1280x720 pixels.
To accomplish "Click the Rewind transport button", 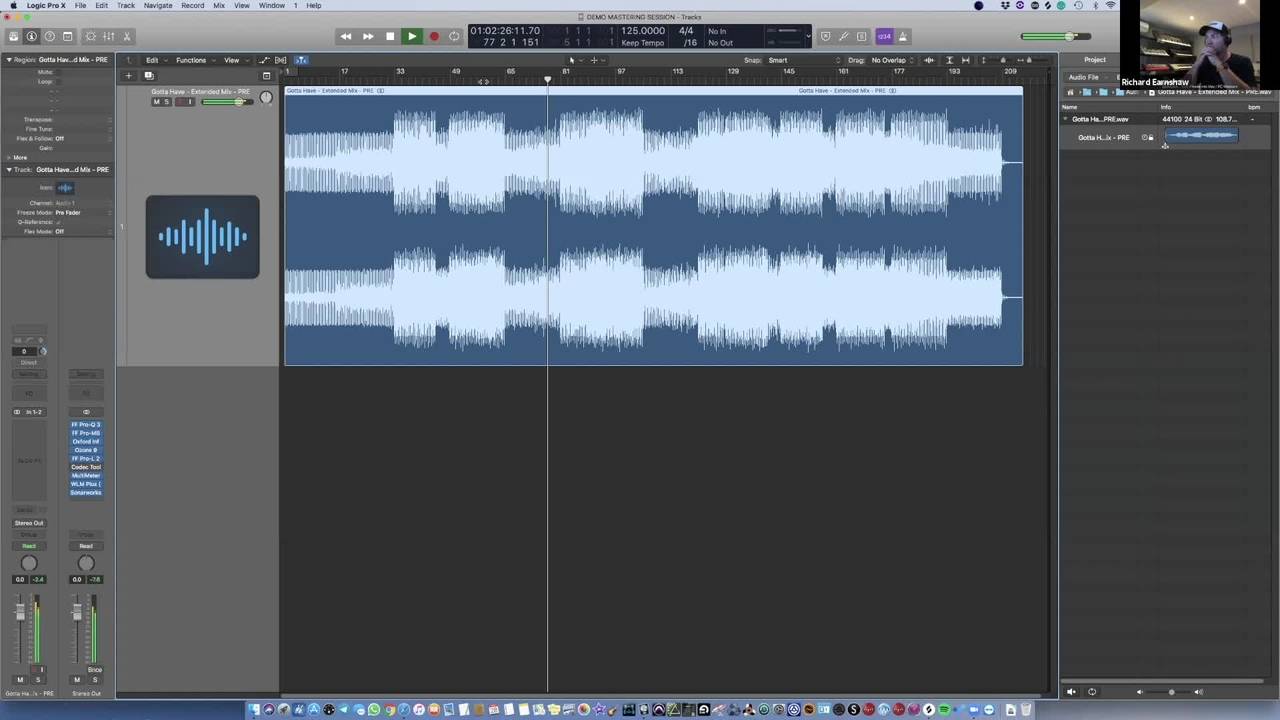I will pyautogui.click(x=346, y=36).
